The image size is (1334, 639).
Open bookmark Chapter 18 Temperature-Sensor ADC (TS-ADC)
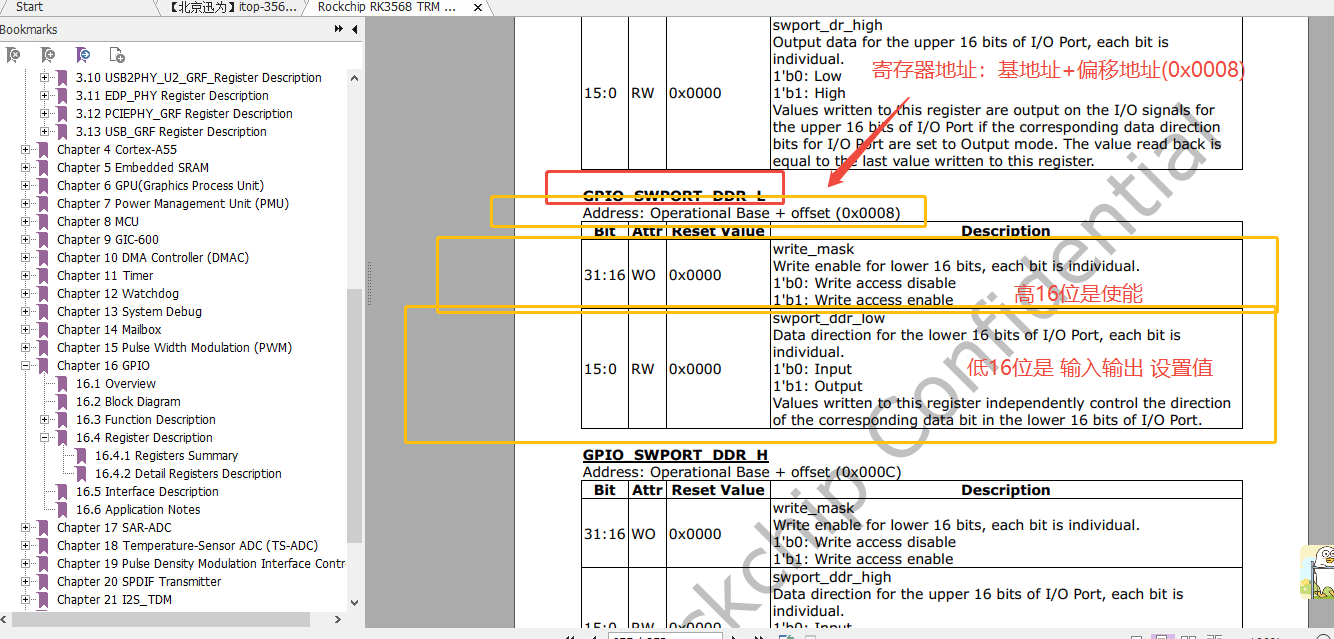coord(187,546)
